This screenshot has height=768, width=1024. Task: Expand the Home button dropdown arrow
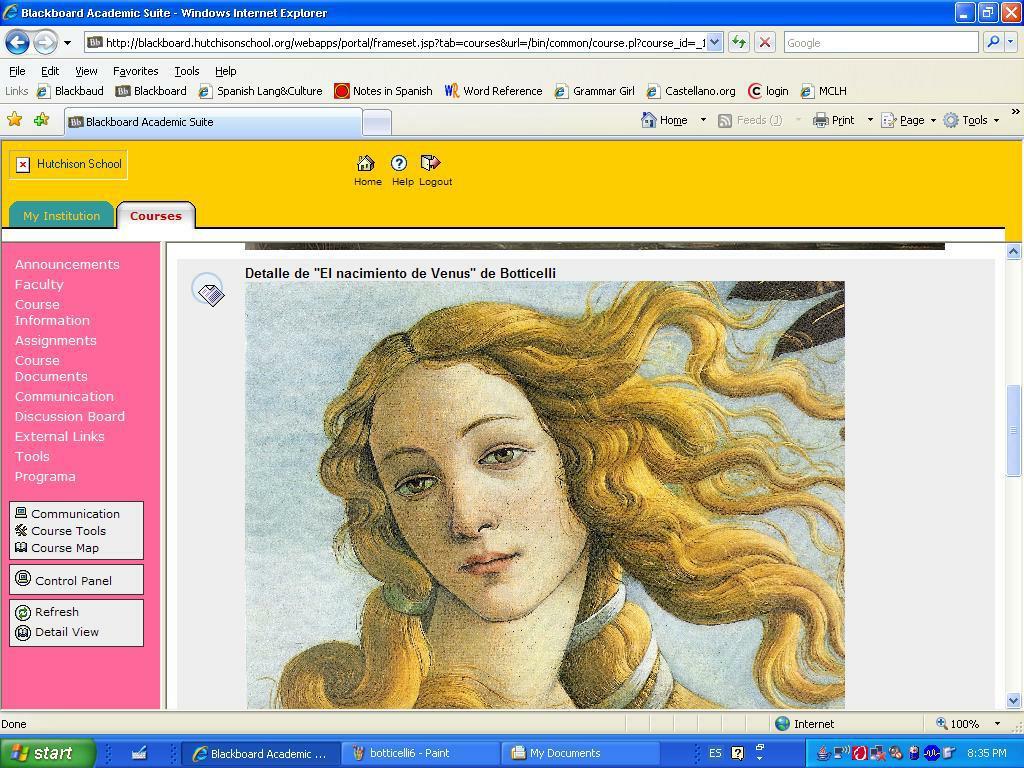tap(703, 120)
